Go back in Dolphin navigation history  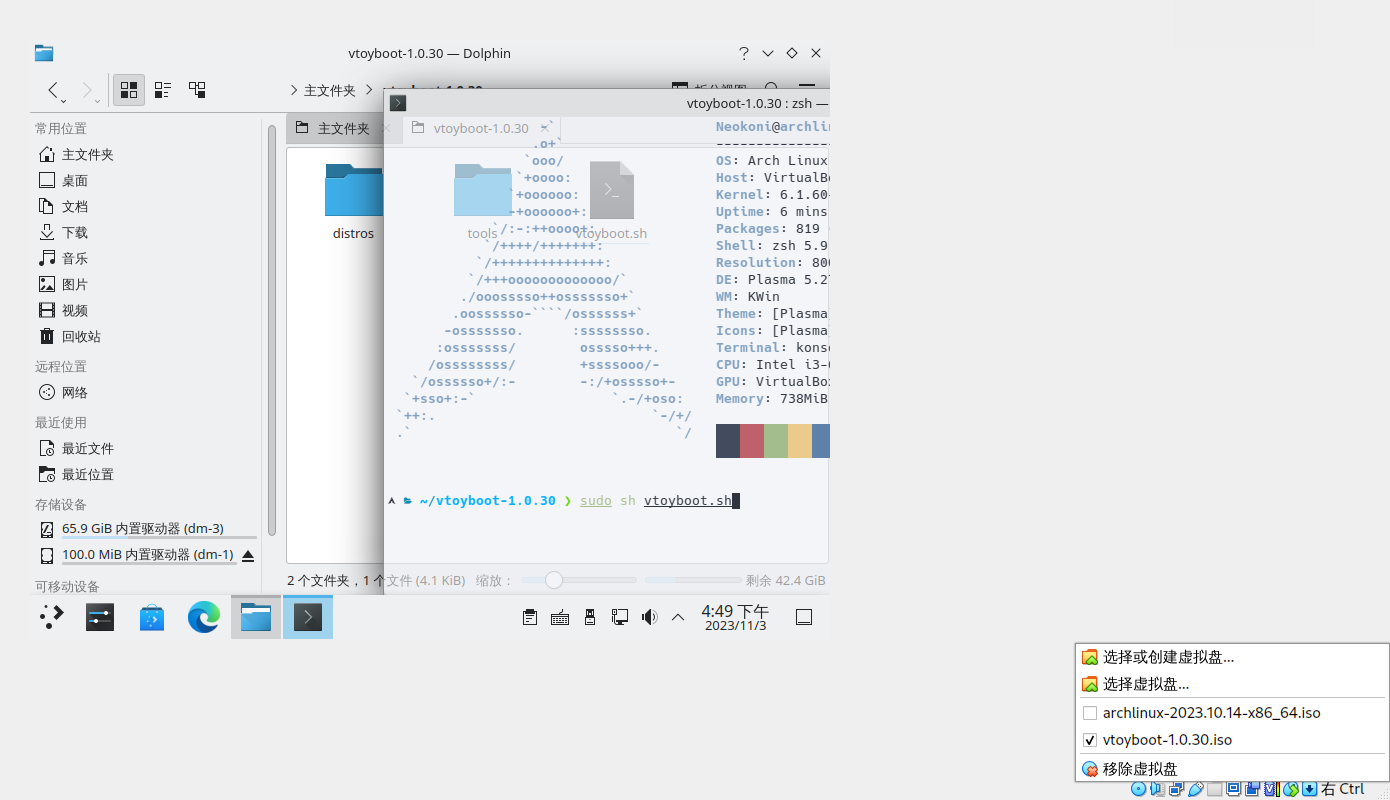pos(54,90)
